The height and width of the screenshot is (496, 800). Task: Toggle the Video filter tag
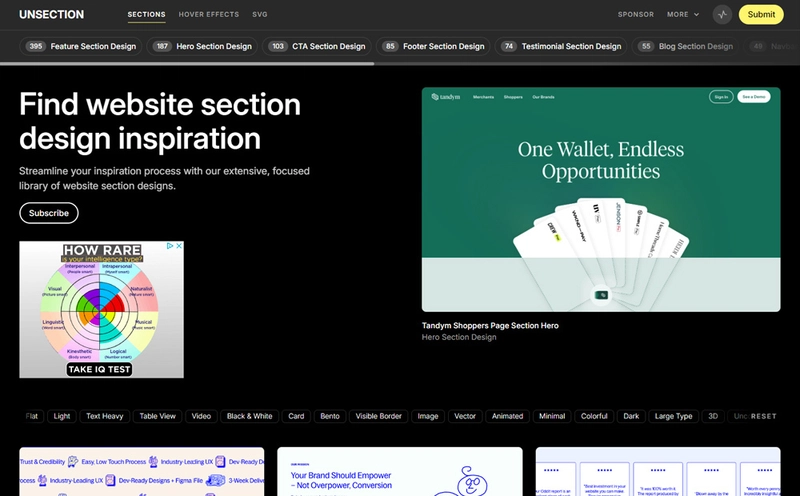pos(201,416)
